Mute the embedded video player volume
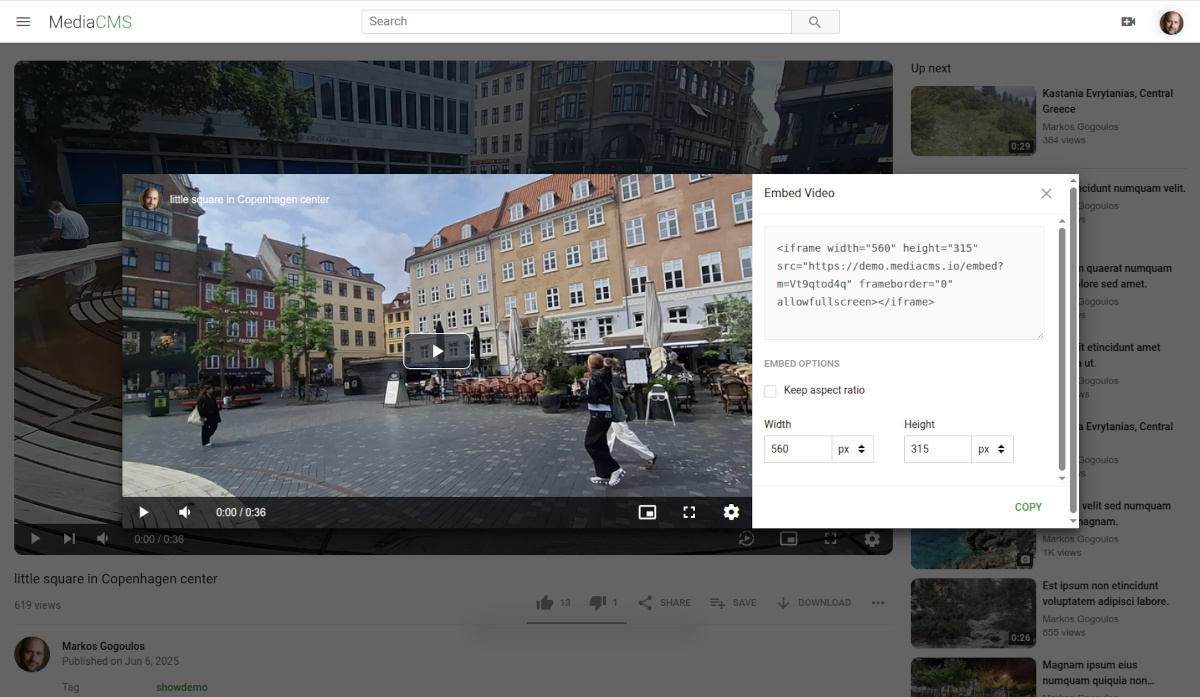Screen dimensions: 1200x697 point(184,511)
